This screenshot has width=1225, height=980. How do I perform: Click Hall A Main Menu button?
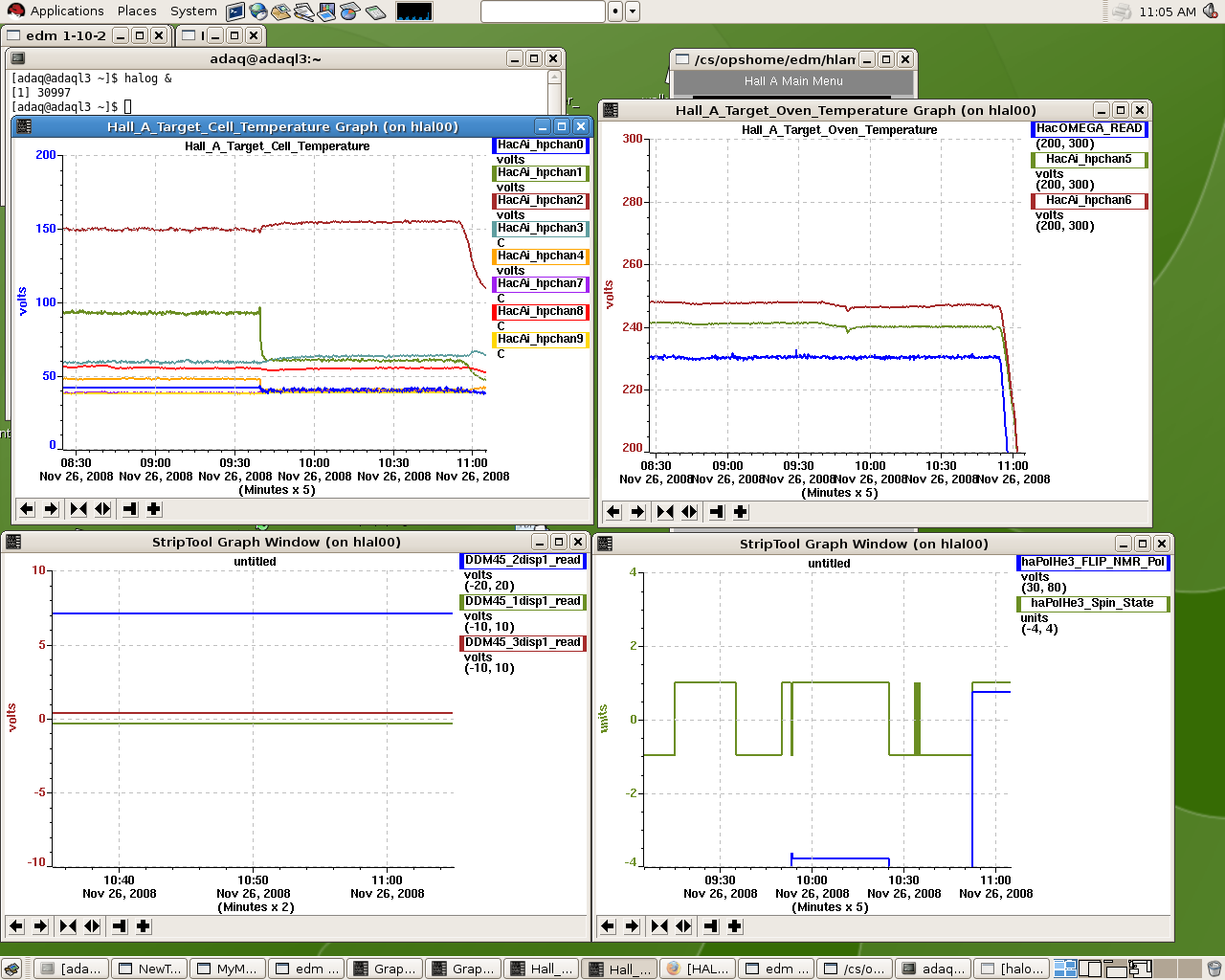[x=793, y=81]
